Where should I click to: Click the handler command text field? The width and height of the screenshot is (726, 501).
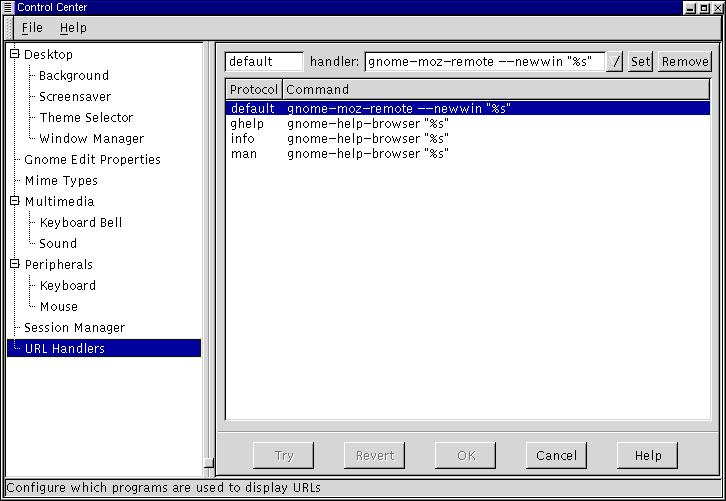click(485, 62)
